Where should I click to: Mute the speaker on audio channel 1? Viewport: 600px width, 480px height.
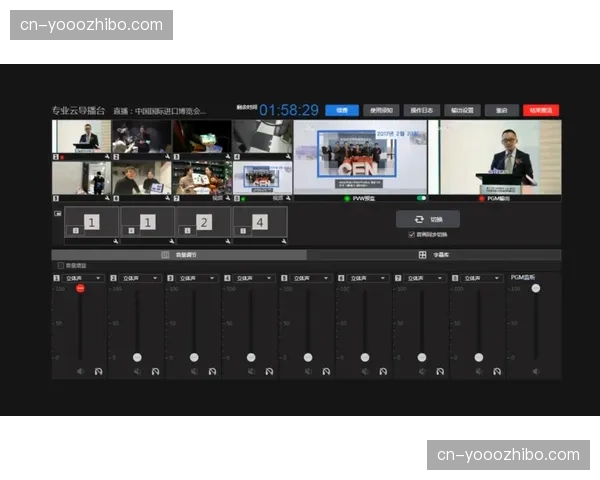[81, 371]
